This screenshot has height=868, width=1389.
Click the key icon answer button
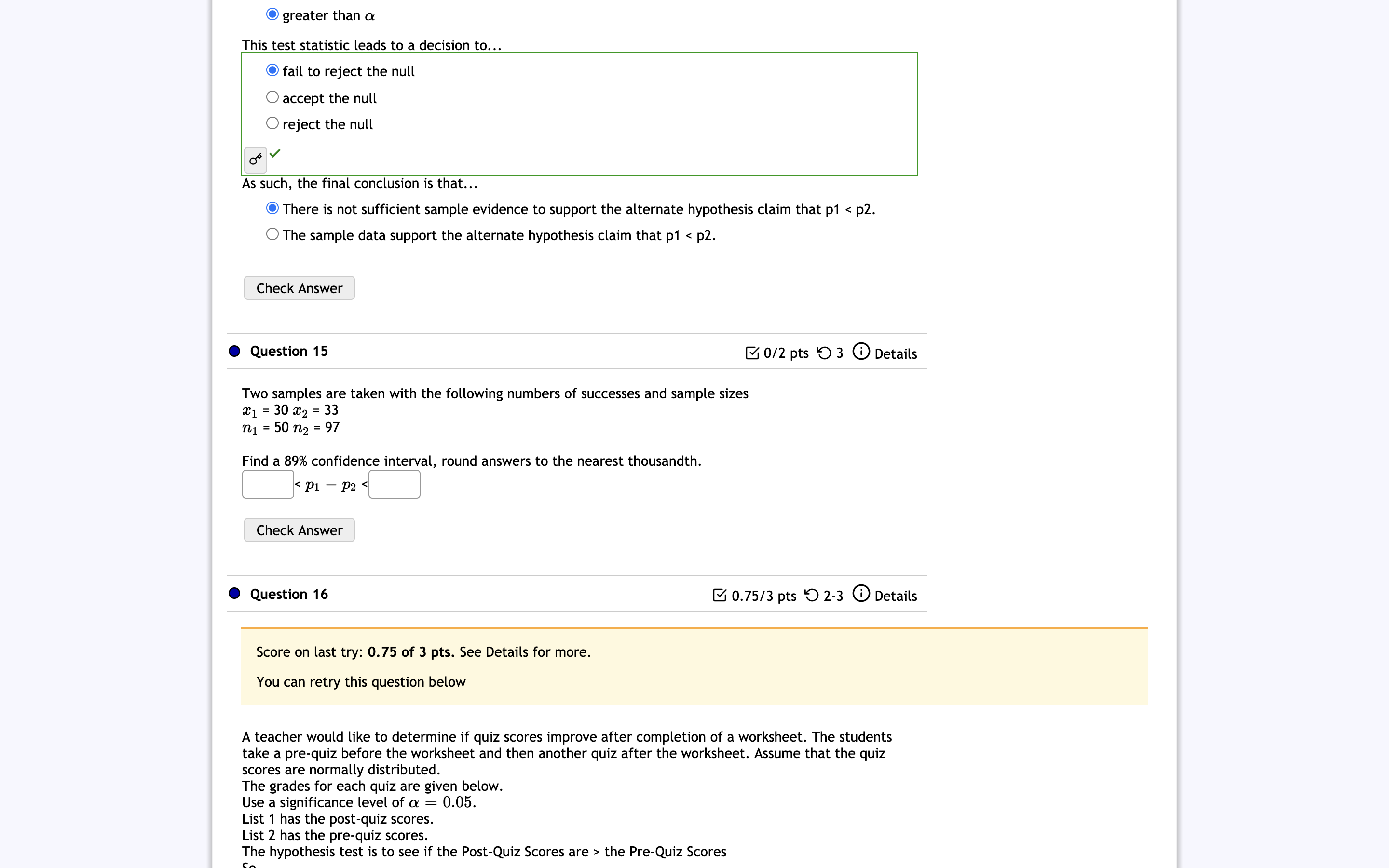[256, 160]
